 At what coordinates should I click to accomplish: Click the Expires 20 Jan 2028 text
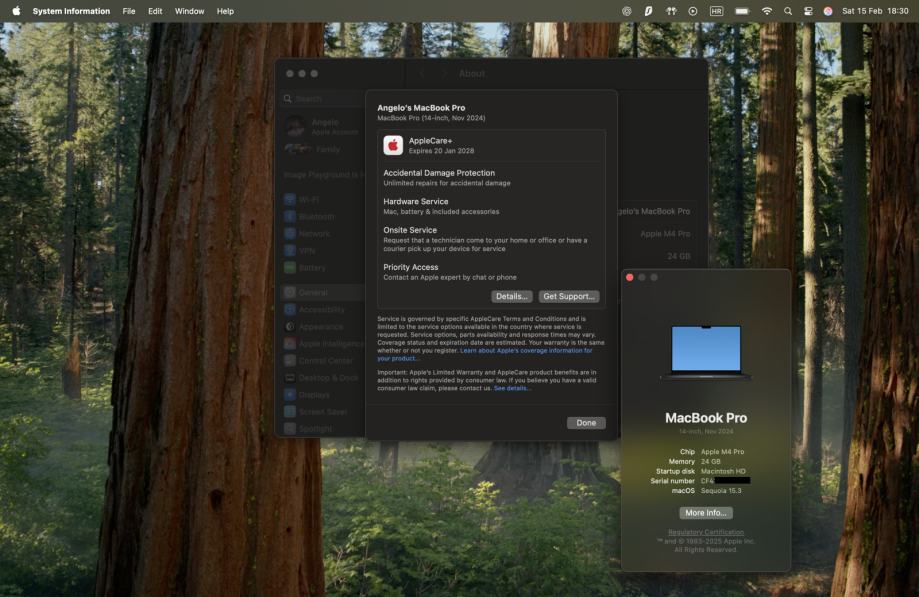pyautogui.click(x=441, y=151)
